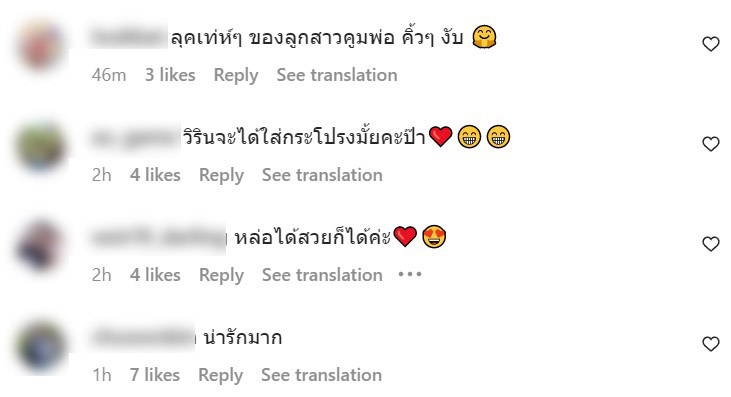Like the 46m comment with heart icon
Viewport: 731px width, 397px height.
coord(710,44)
